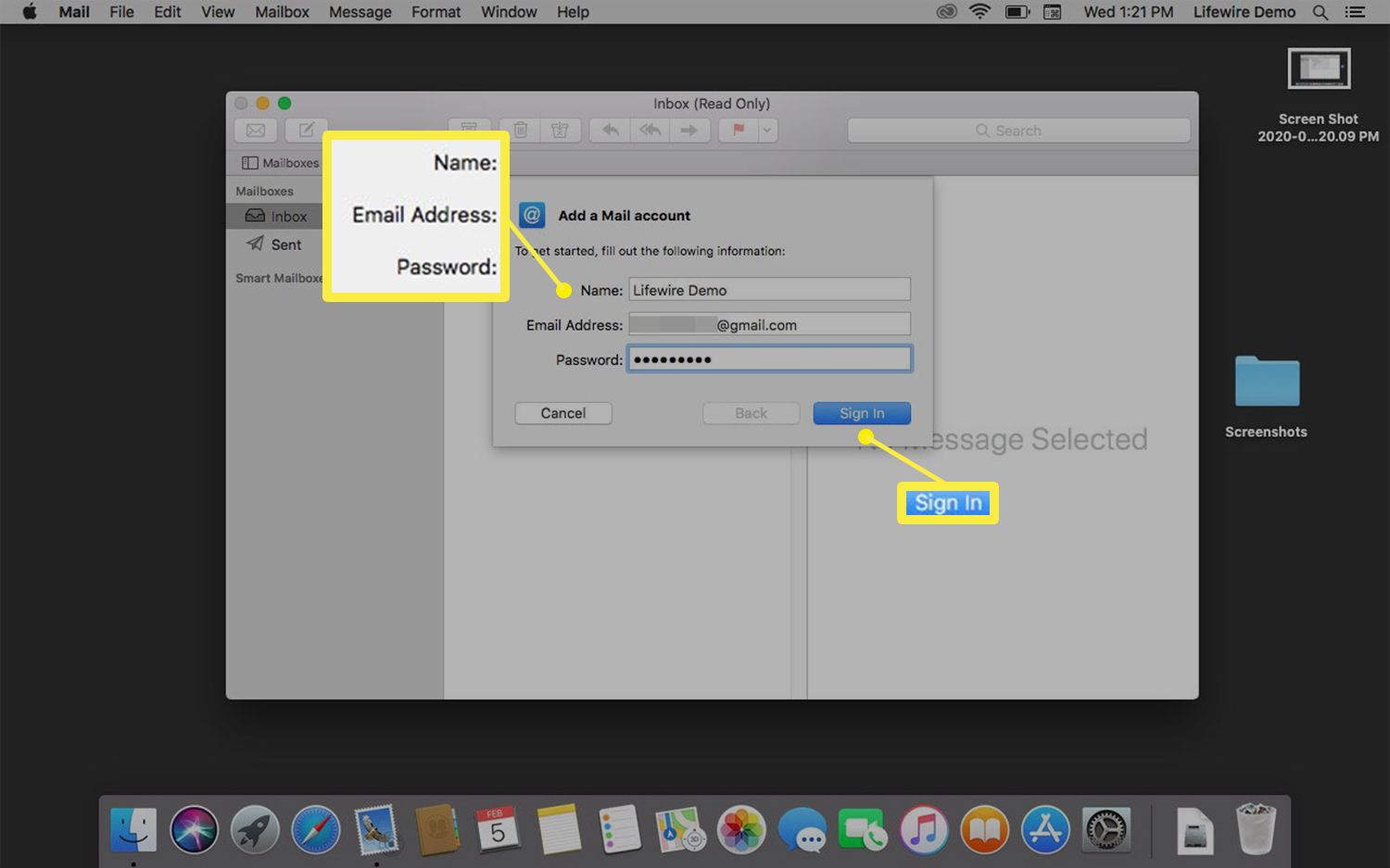Open the Window menu

[x=509, y=12]
